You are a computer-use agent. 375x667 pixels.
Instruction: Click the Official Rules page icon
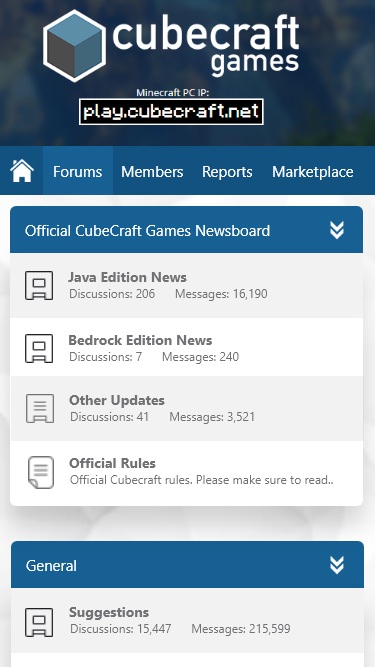tap(41, 472)
